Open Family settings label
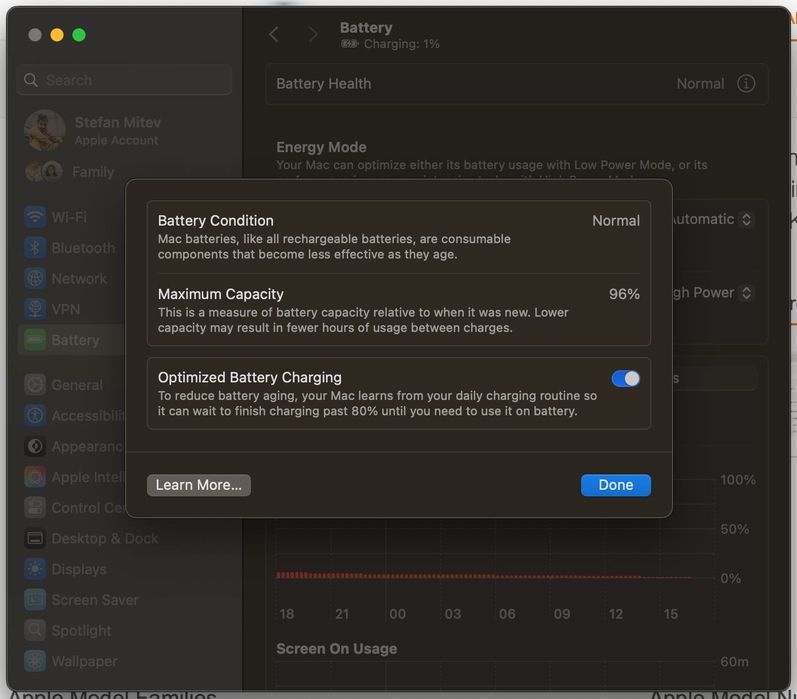The width and height of the screenshot is (797, 699). click(93, 172)
